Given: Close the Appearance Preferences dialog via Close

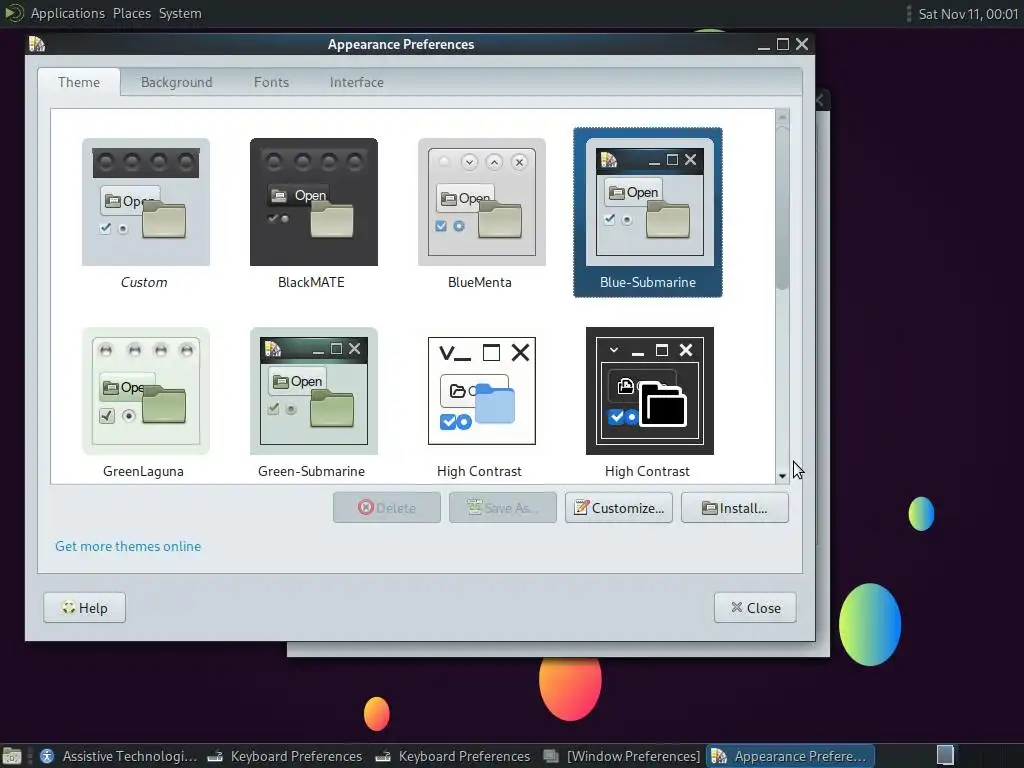Looking at the screenshot, I should click(755, 607).
